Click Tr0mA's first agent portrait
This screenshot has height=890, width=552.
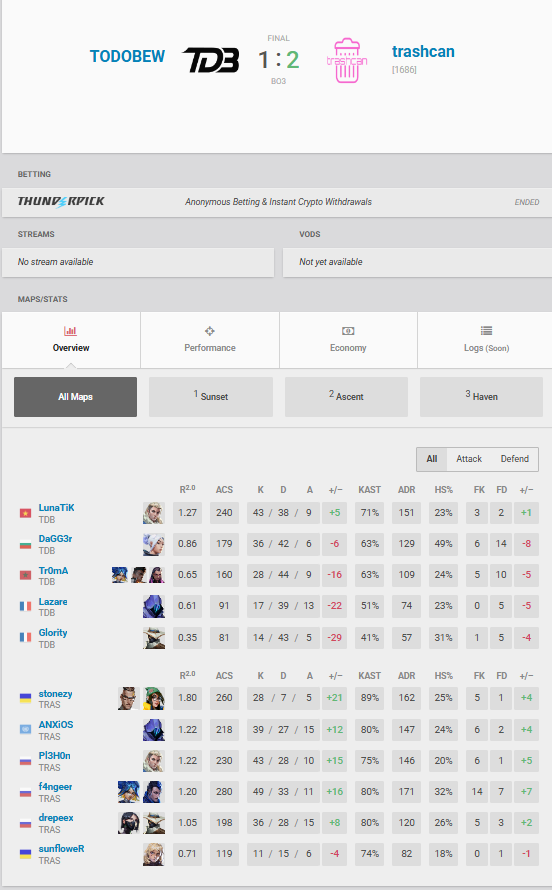tap(120, 575)
